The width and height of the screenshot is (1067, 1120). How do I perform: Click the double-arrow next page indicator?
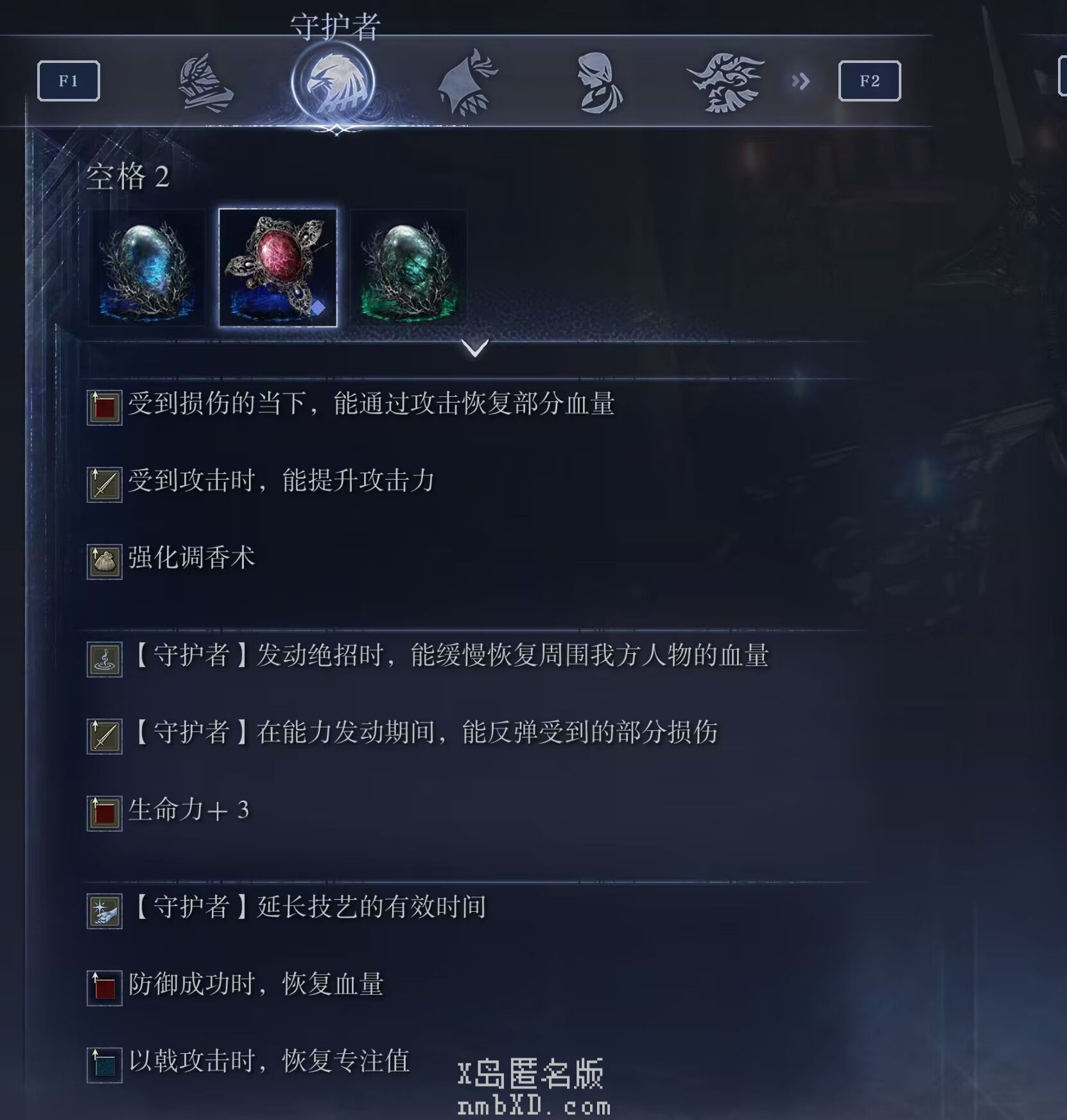click(x=801, y=82)
